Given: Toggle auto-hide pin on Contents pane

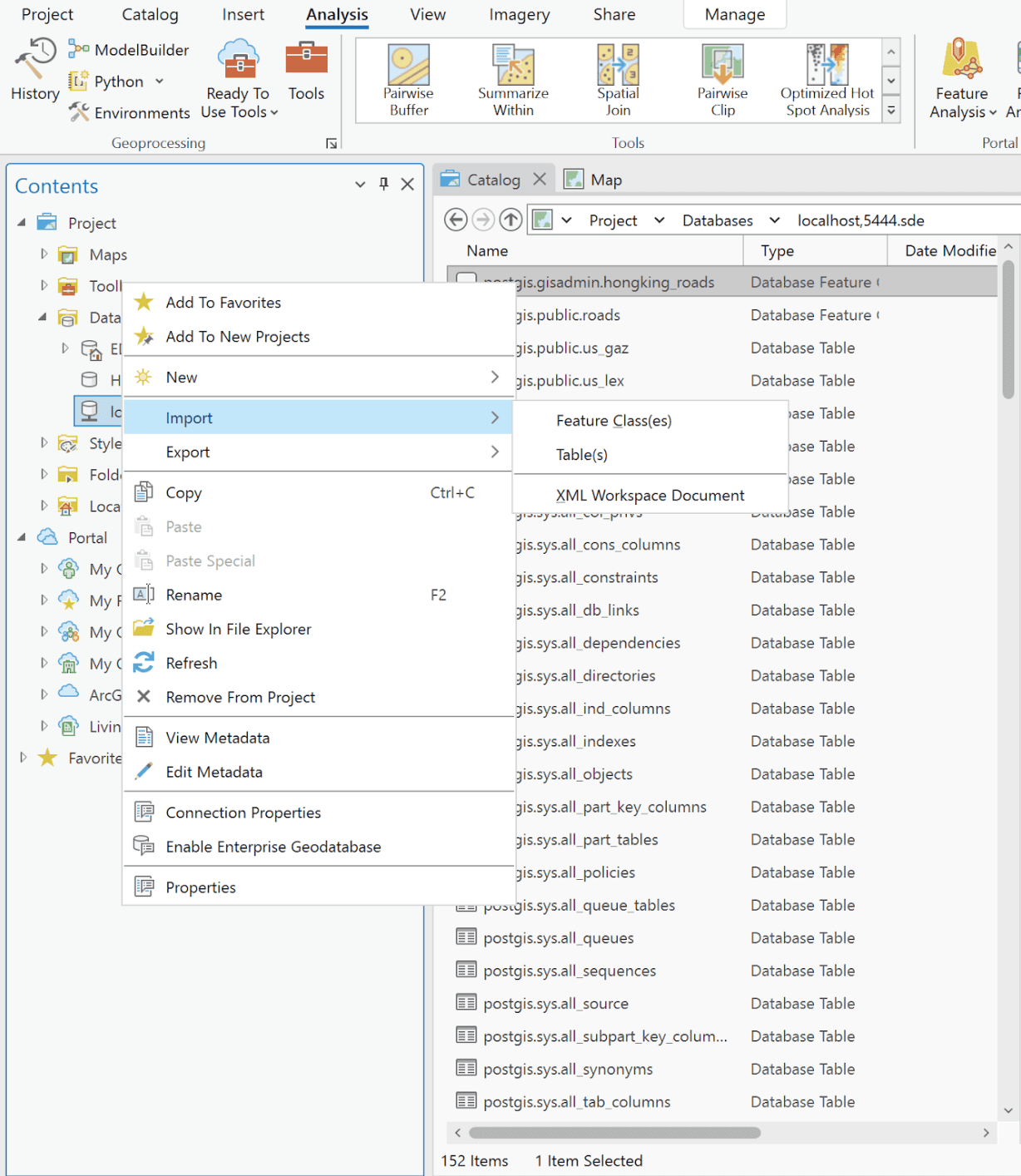Looking at the screenshot, I should (x=383, y=184).
